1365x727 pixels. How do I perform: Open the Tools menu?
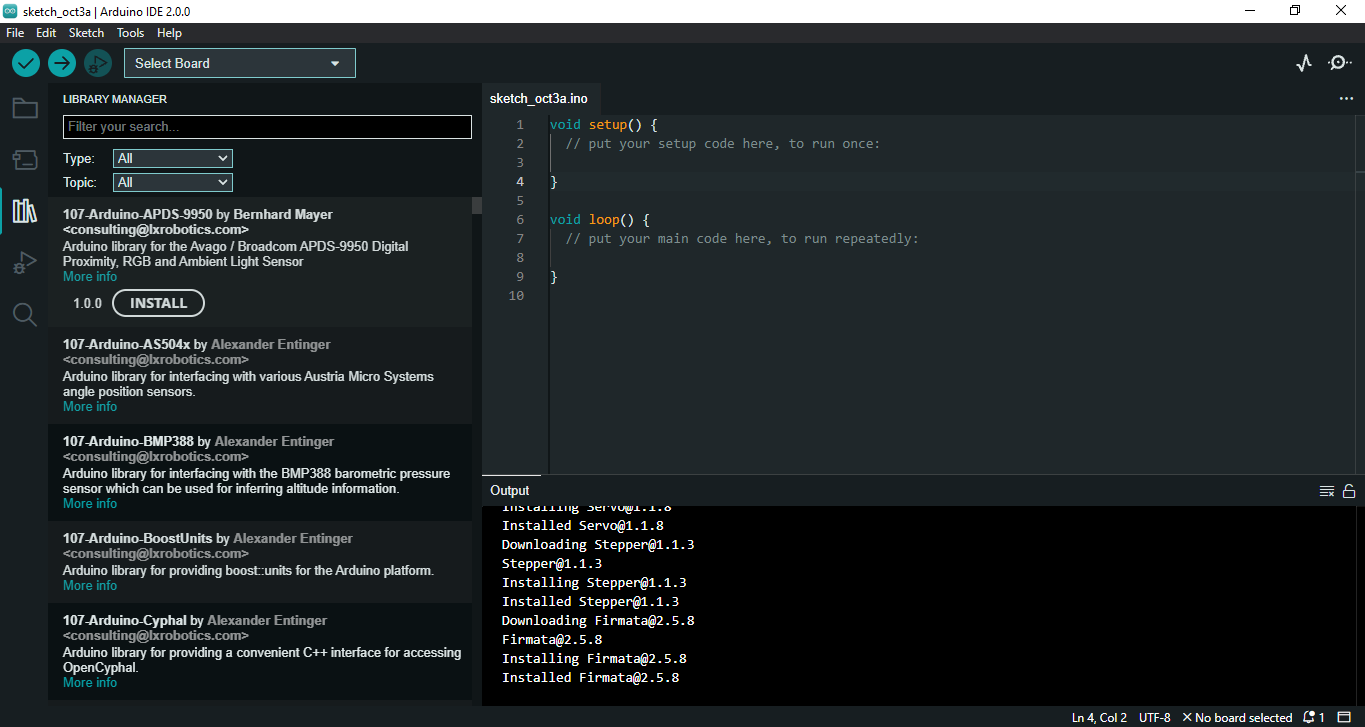click(x=131, y=33)
